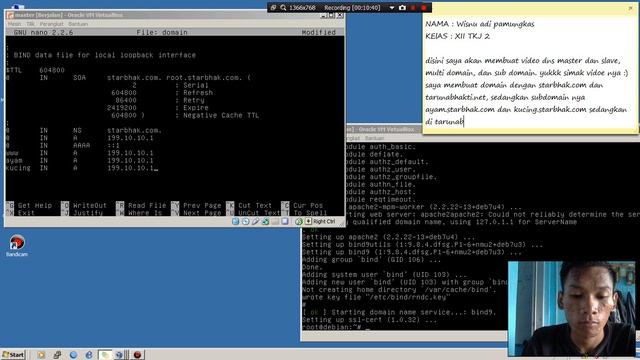Viewport: 640px width, 360px height.
Task: Click the '2419200' Expire value in nano
Action: click(122, 107)
